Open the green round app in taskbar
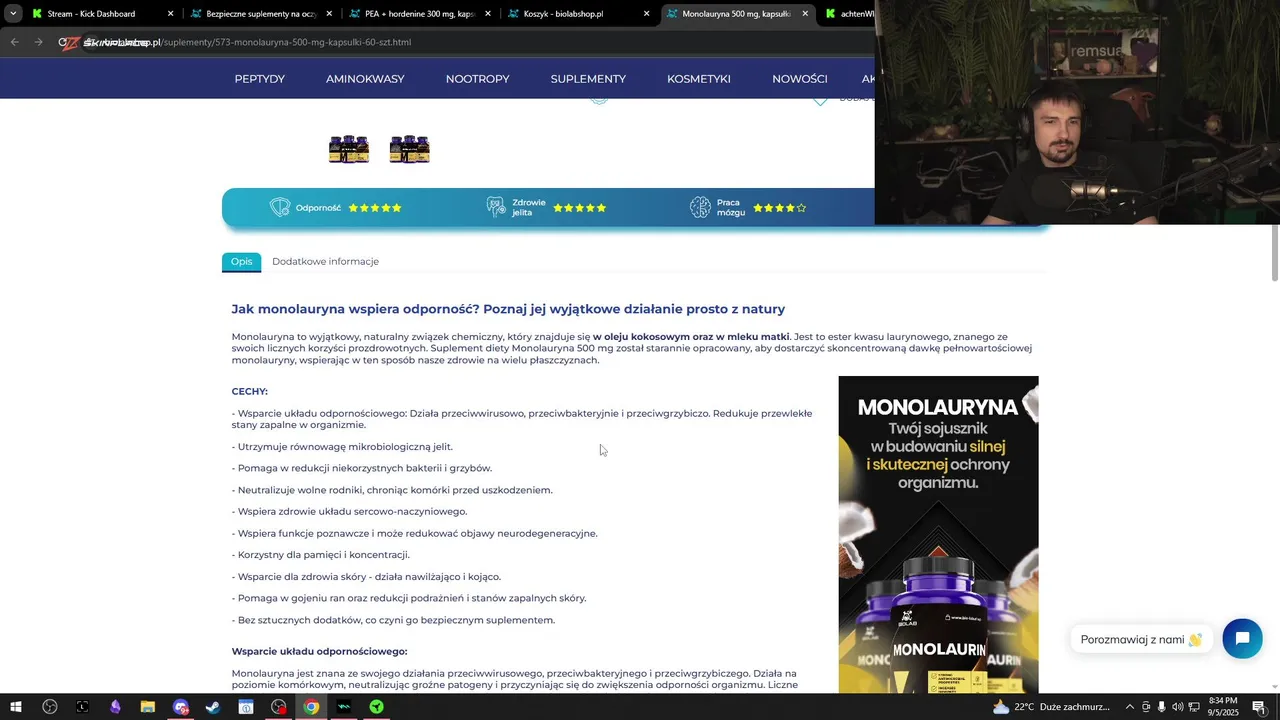This screenshot has height=720, width=1280. [x=377, y=707]
